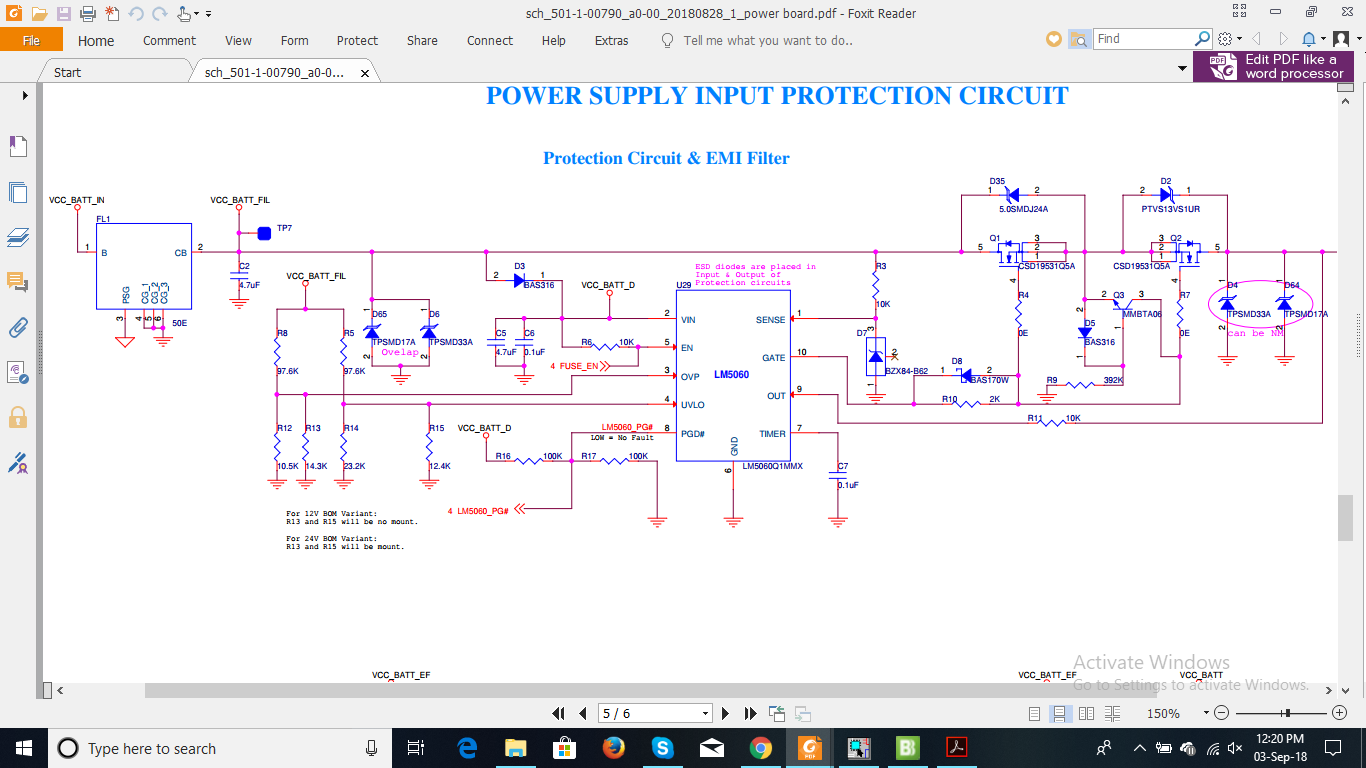Screen dimensions: 1366x768
Task: Print the PDF with the printer icon
Action: pyautogui.click(x=87, y=14)
